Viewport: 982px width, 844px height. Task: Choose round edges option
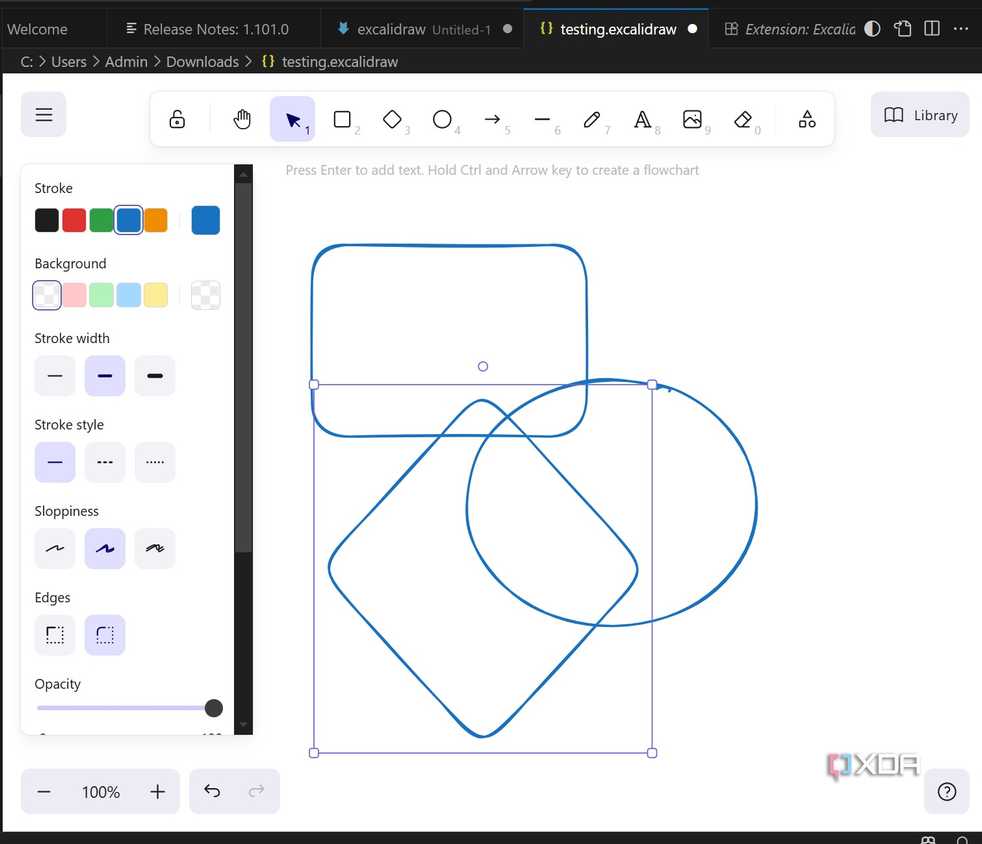tap(105, 635)
